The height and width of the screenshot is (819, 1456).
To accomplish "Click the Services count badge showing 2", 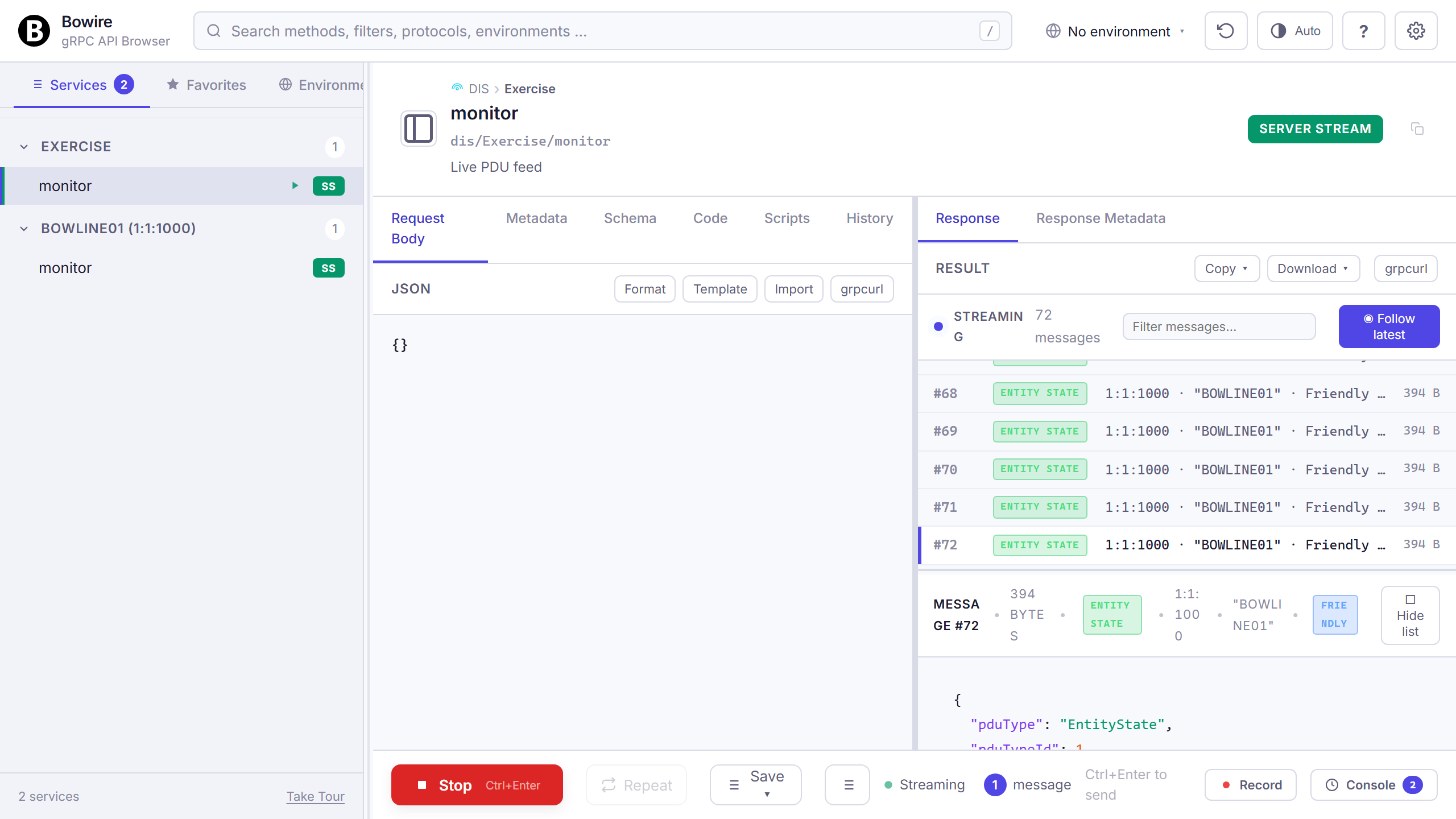I will [124, 85].
